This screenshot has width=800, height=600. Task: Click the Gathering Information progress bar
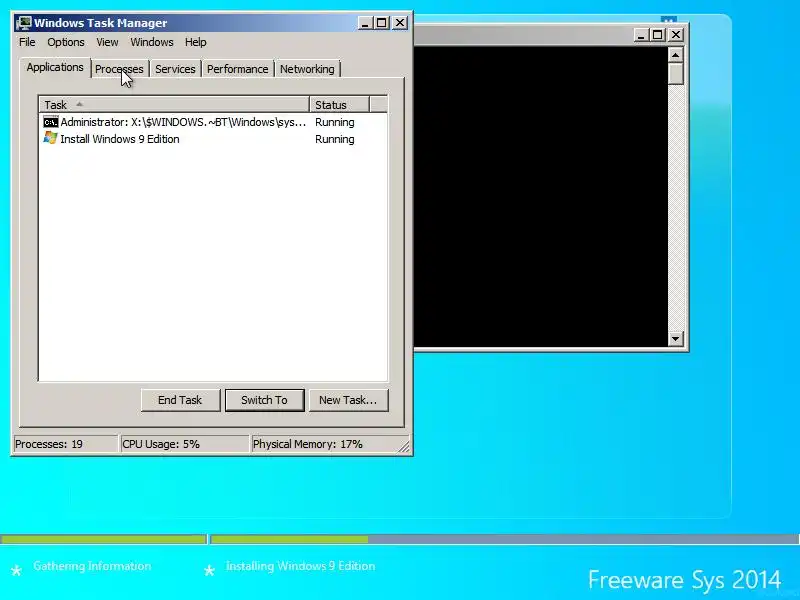tap(103, 539)
